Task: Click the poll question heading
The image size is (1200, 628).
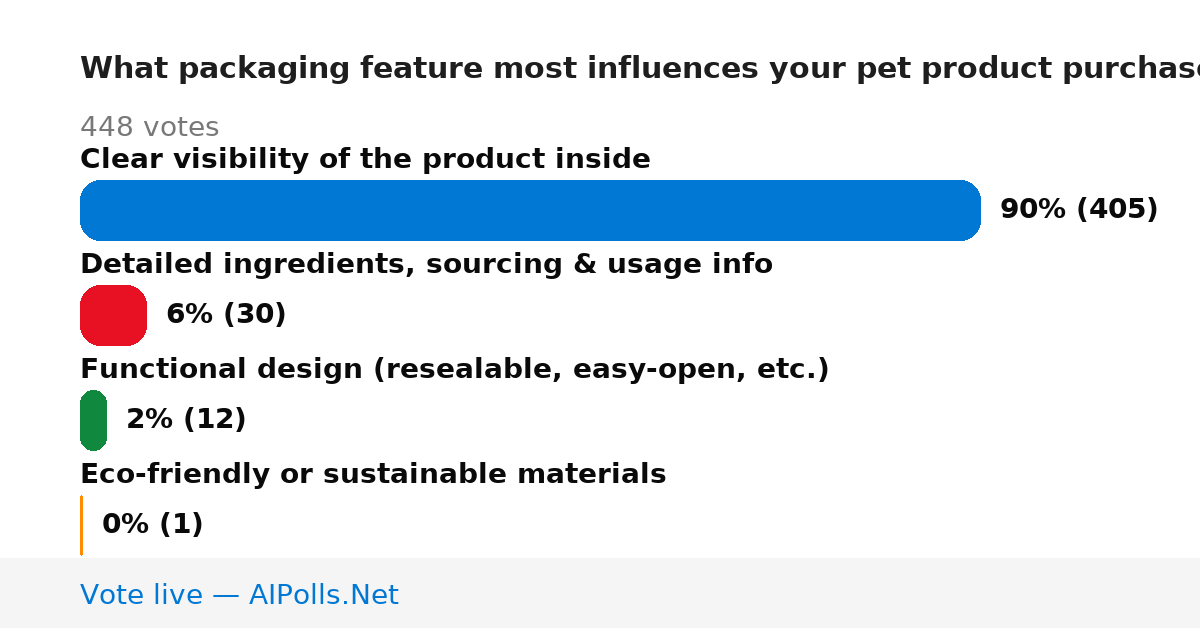Action: click(x=640, y=69)
